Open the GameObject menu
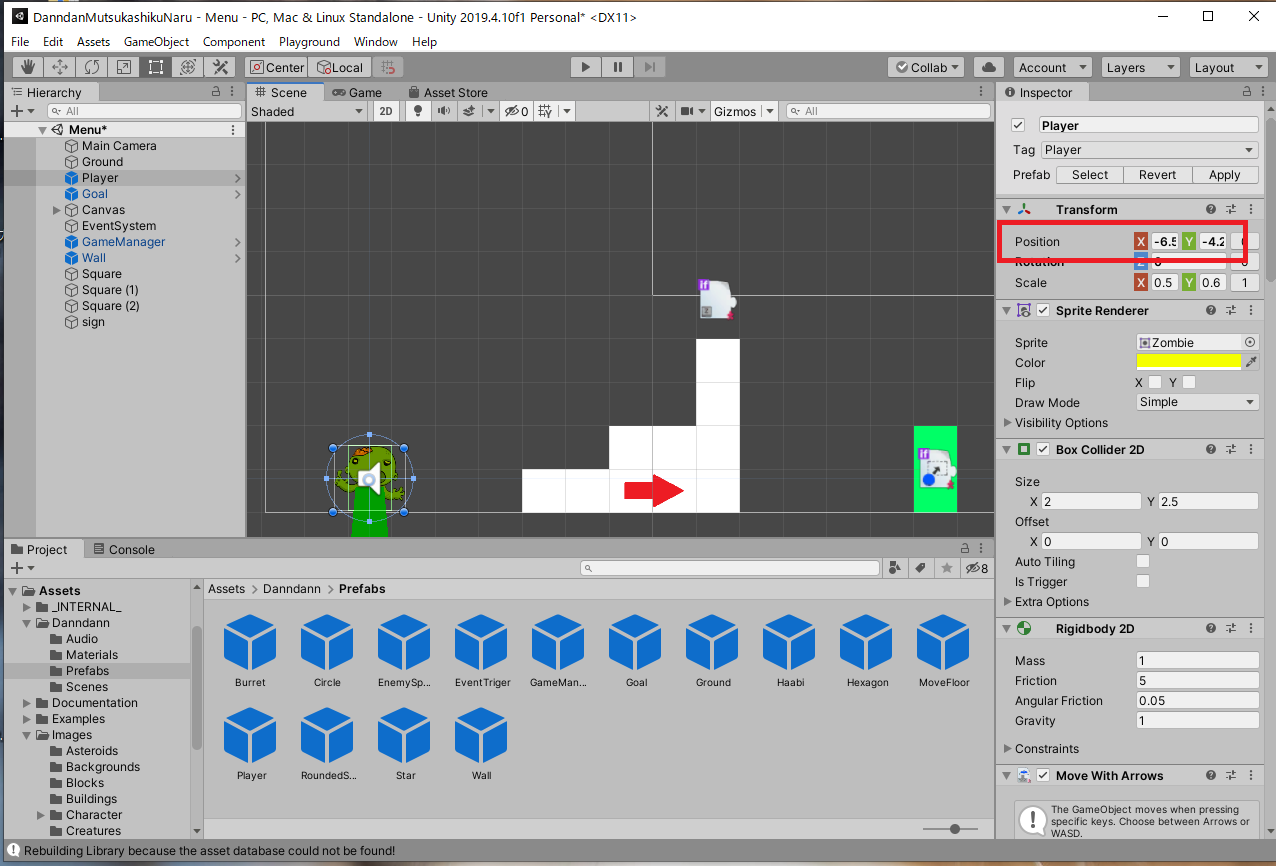Image resolution: width=1276 pixels, height=866 pixels. pyautogui.click(x=156, y=42)
